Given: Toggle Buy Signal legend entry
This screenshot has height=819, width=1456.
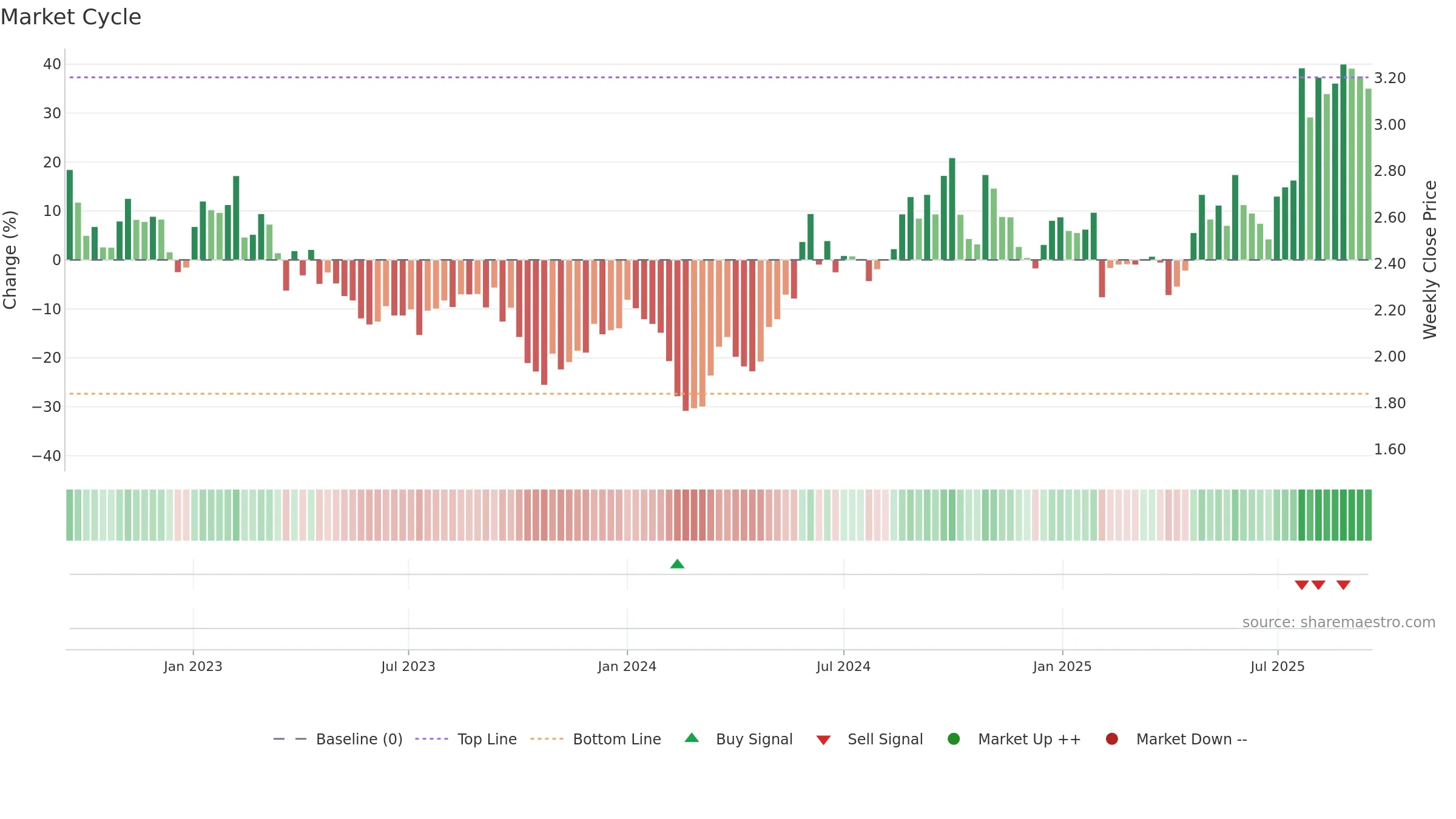Looking at the screenshot, I should (738, 739).
